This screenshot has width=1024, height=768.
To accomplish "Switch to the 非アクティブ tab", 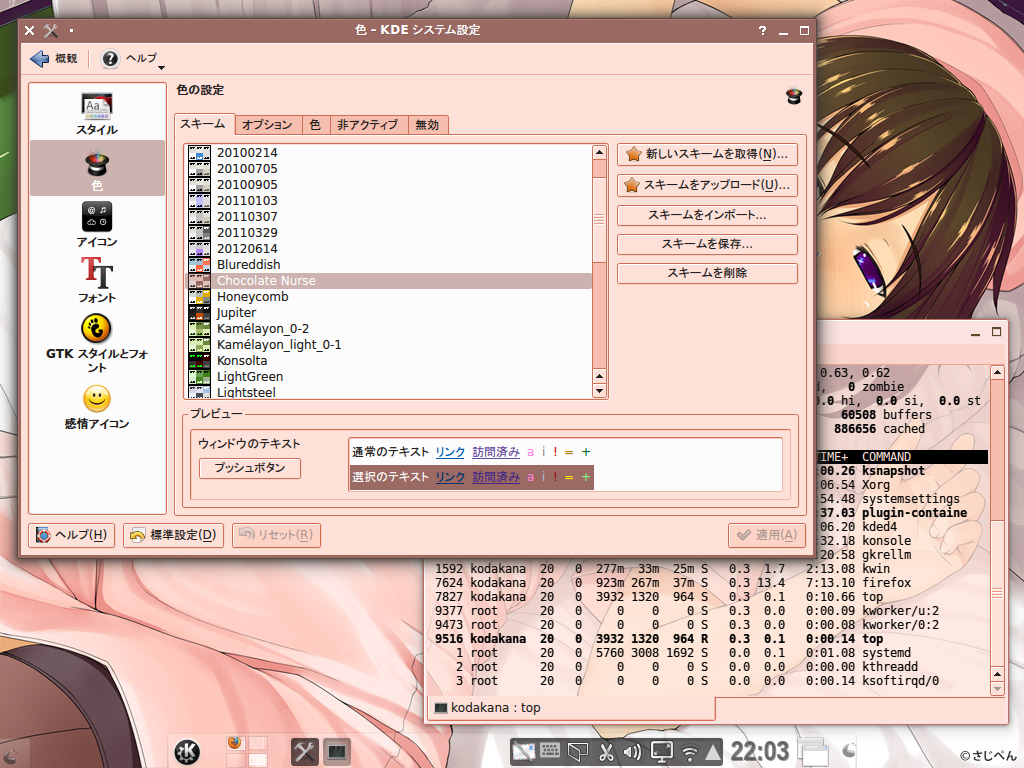I will point(368,125).
